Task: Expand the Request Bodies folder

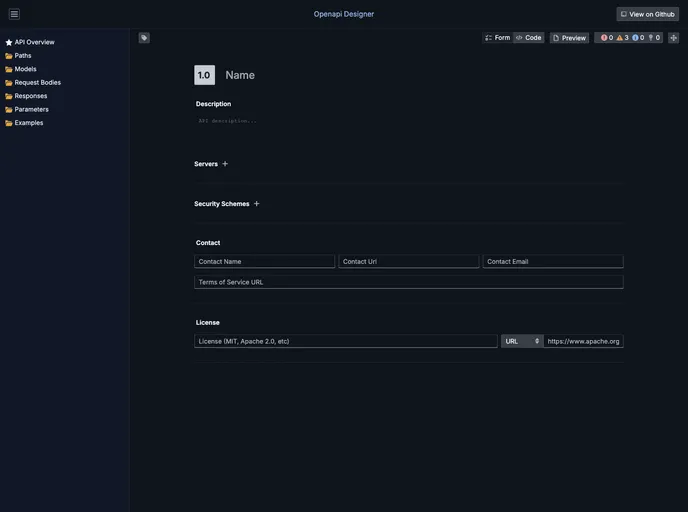Action: pos(33,82)
